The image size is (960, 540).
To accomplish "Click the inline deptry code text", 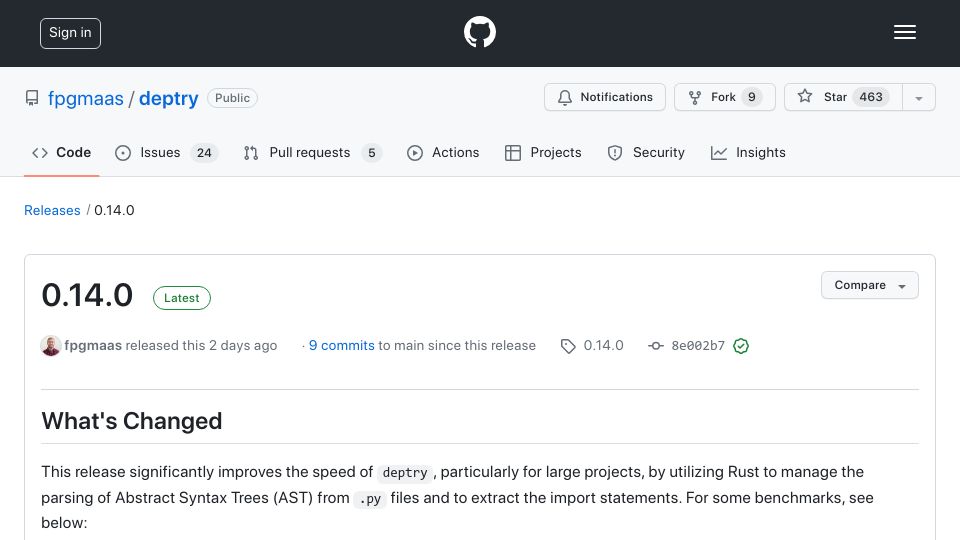I will click(x=405, y=473).
